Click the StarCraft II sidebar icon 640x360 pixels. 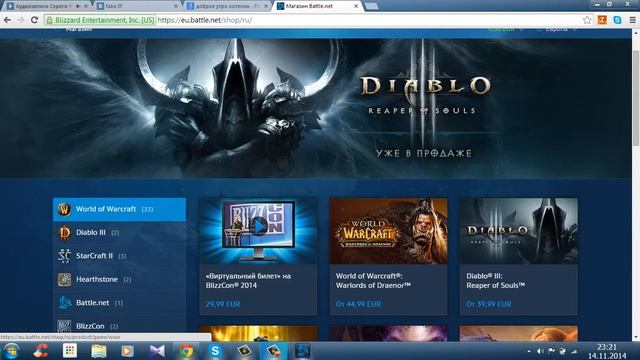click(64, 256)
